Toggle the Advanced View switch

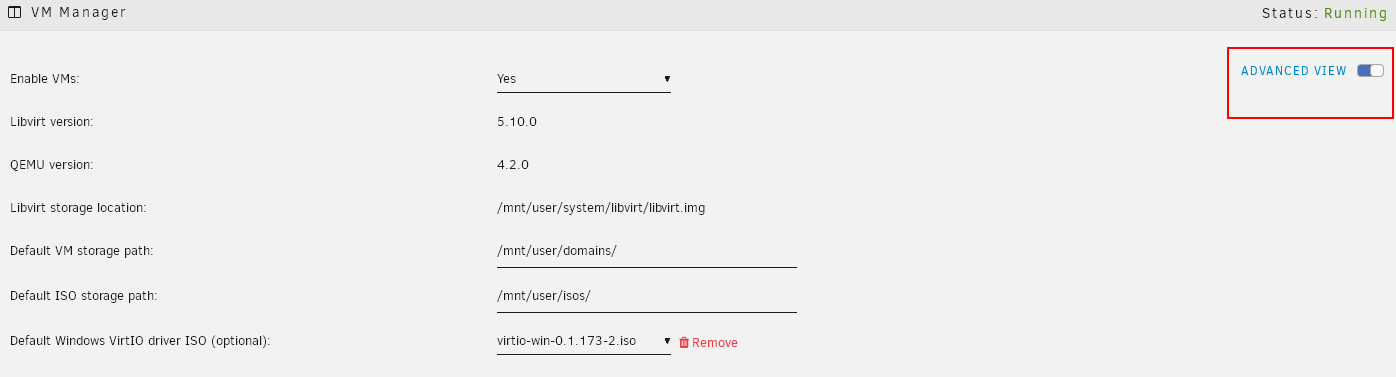coord(1370,71)
